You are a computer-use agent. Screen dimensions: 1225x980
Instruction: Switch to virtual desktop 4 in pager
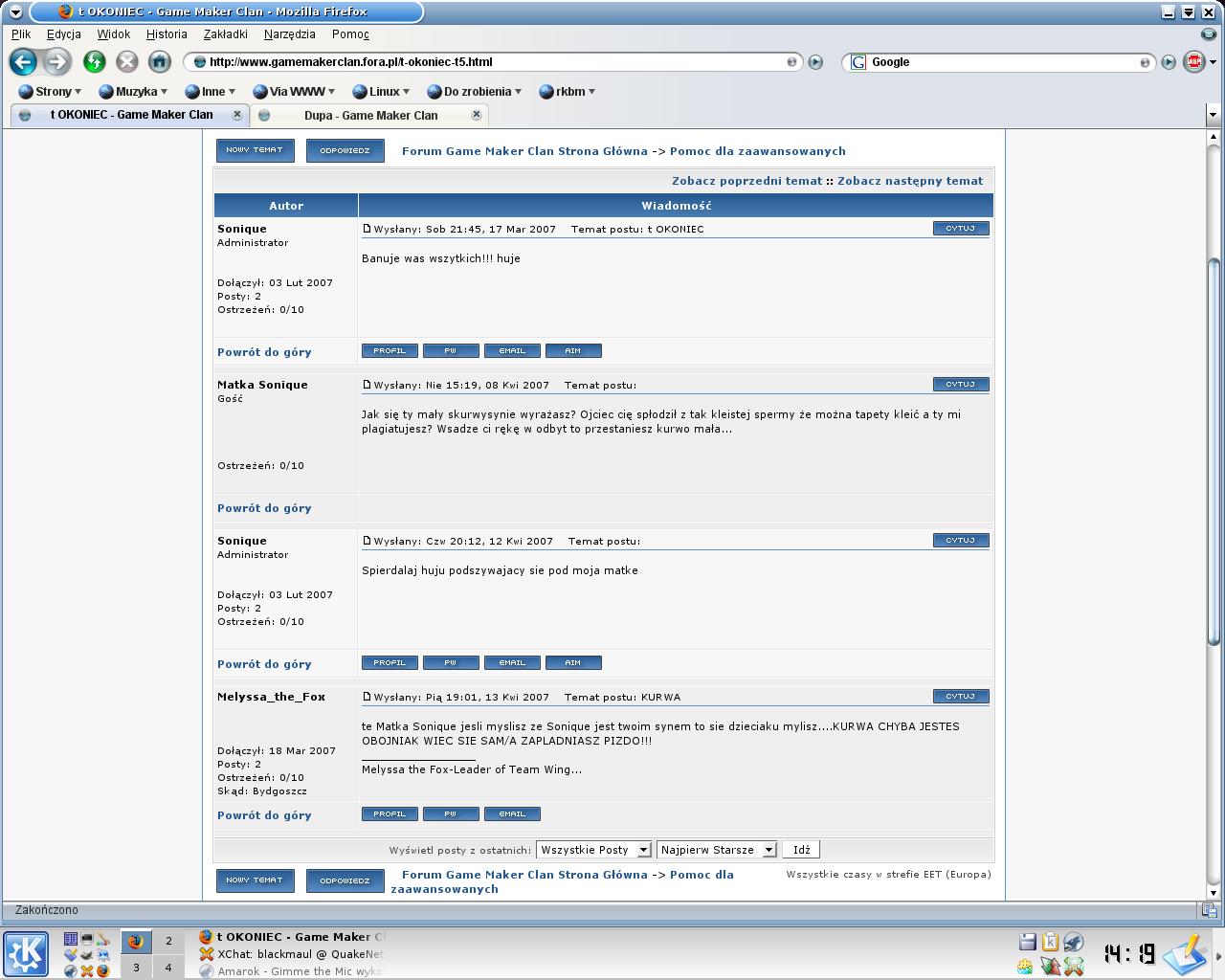pyautogui.click(x=168, y=968)
